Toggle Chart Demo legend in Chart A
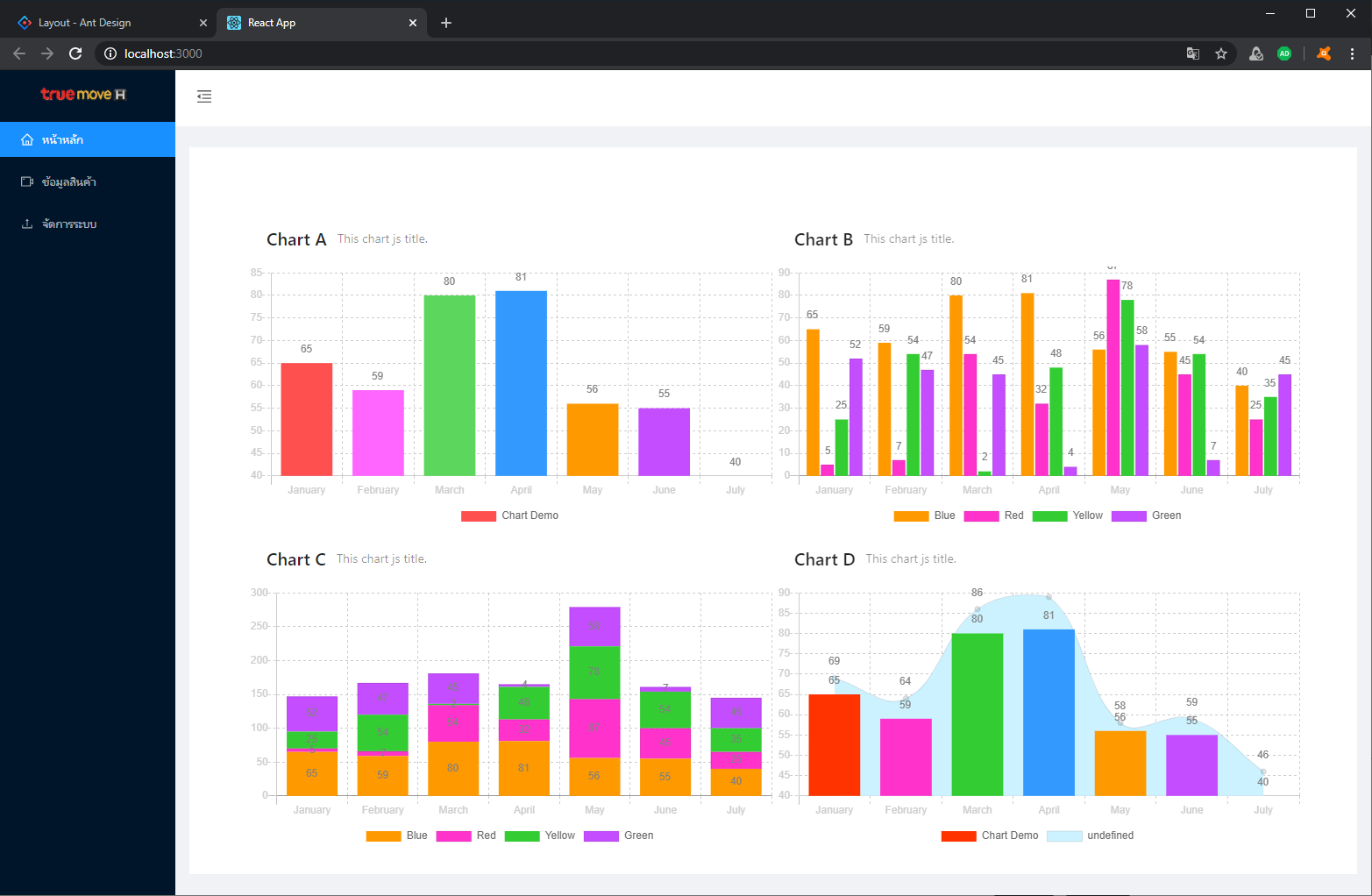The width and height of the screenshot is (1372, 896). pos(510,516)
